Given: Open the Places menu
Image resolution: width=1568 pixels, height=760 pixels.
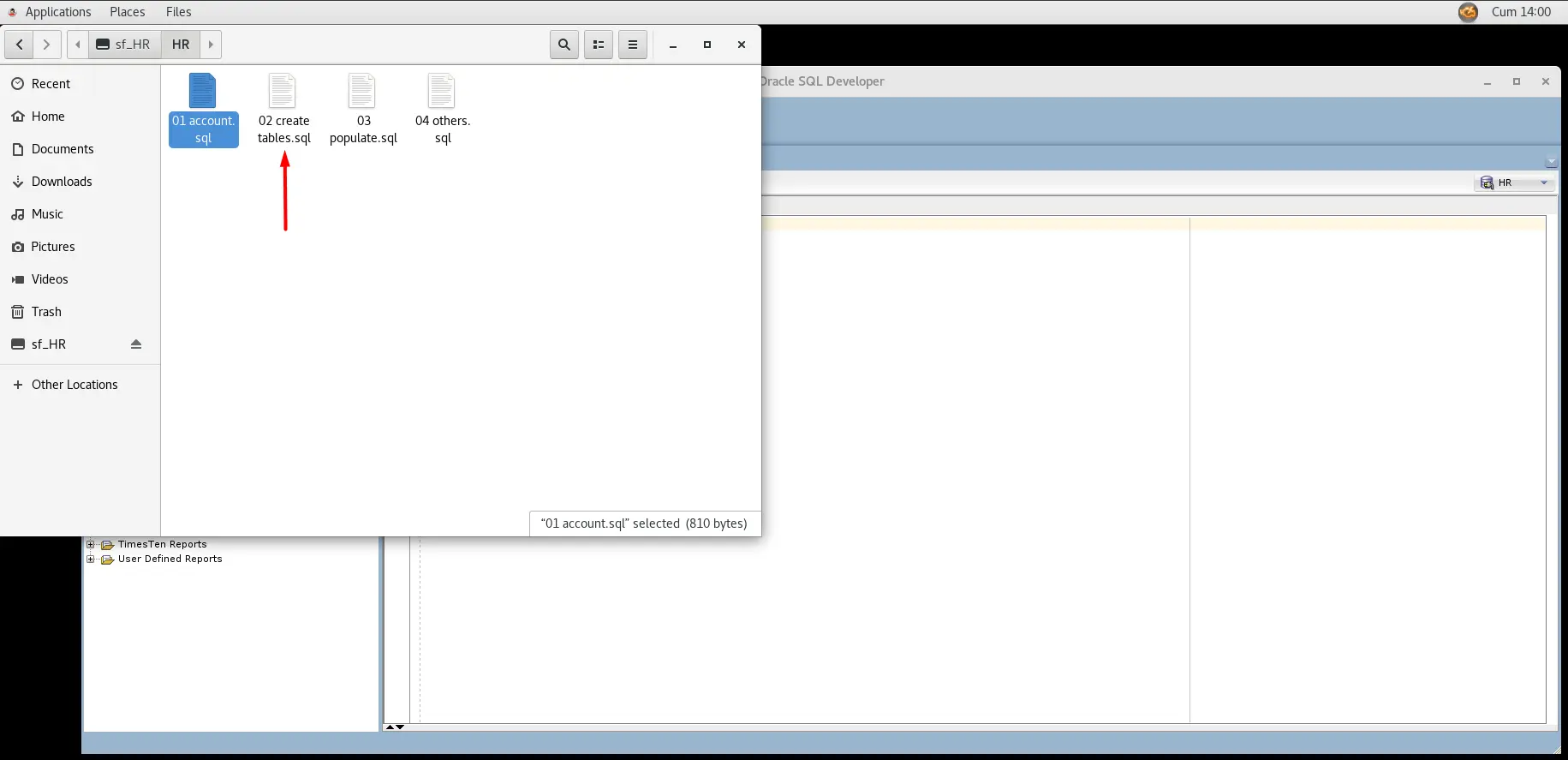Looking at the screenshot, I should pos(128,12).
